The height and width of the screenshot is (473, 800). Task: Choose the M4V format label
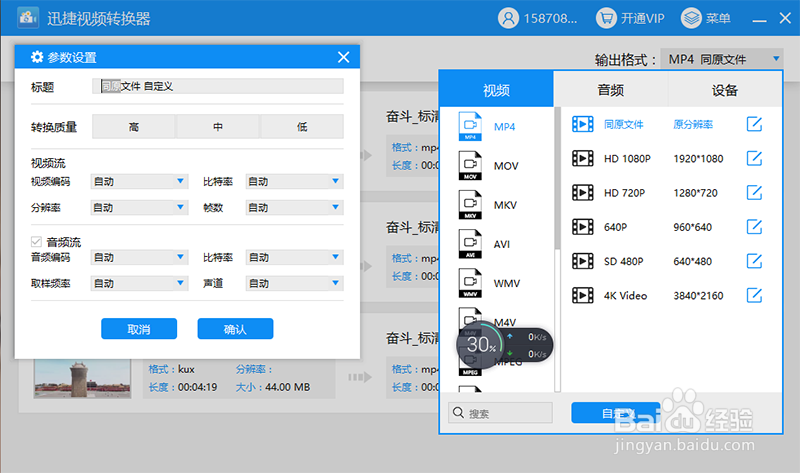coord(505,322)
